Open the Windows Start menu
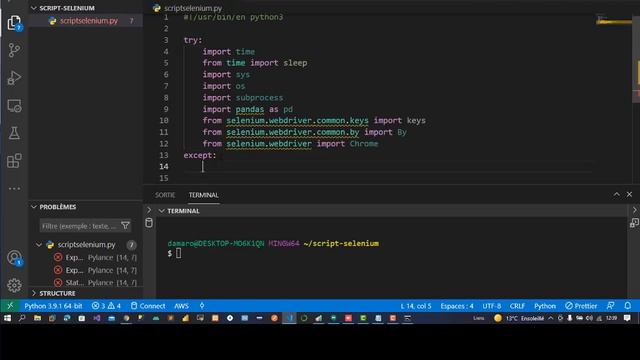The height and width of the screenshot is (360, 640). point(7,318)
